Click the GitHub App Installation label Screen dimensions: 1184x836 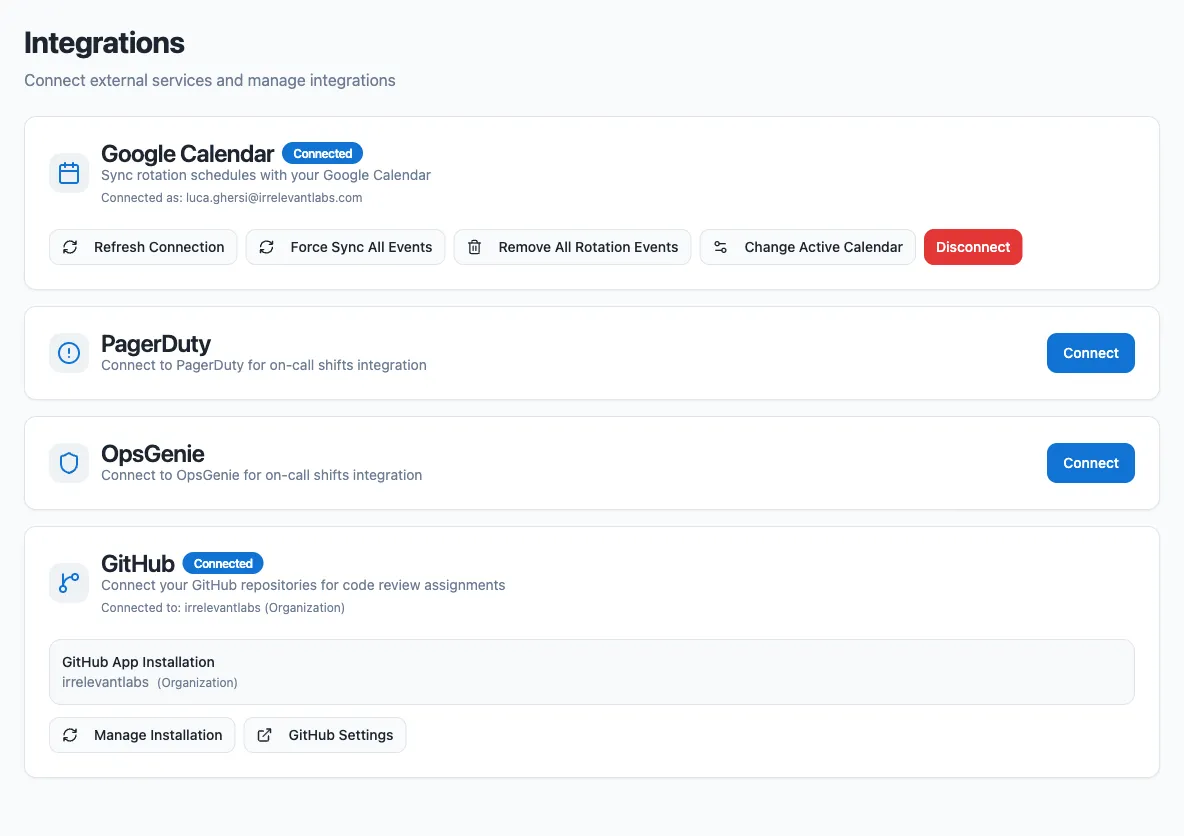[138, 662]
